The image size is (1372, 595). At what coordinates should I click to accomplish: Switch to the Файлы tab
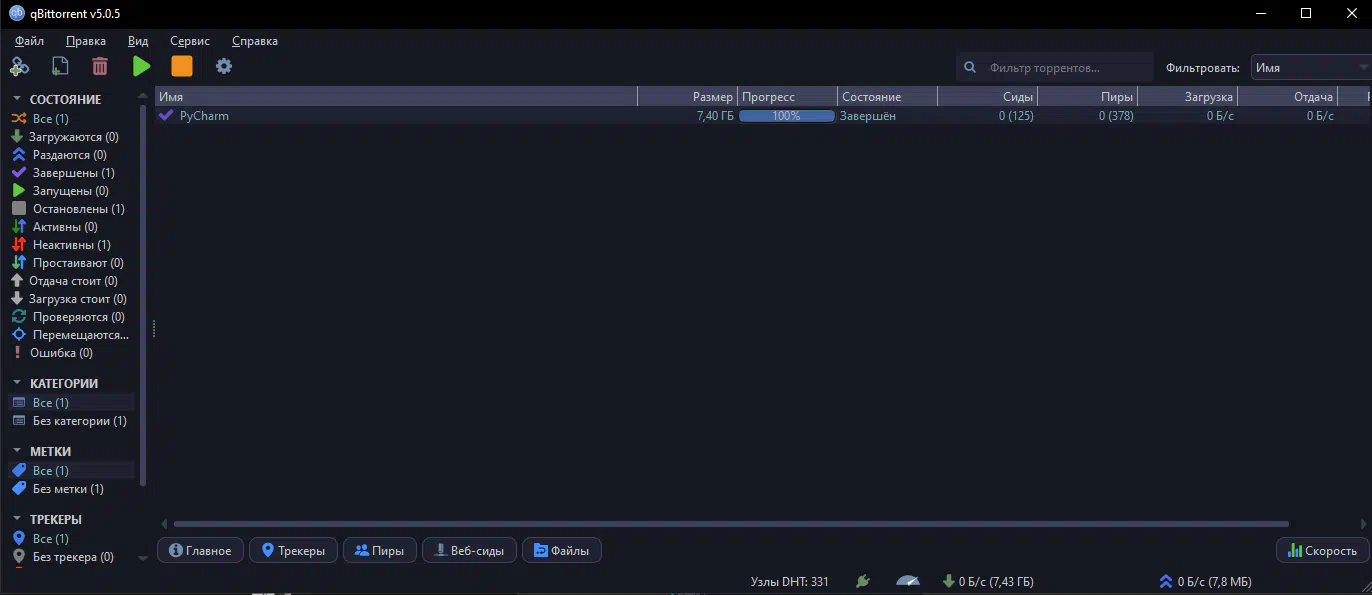(561, 550)
